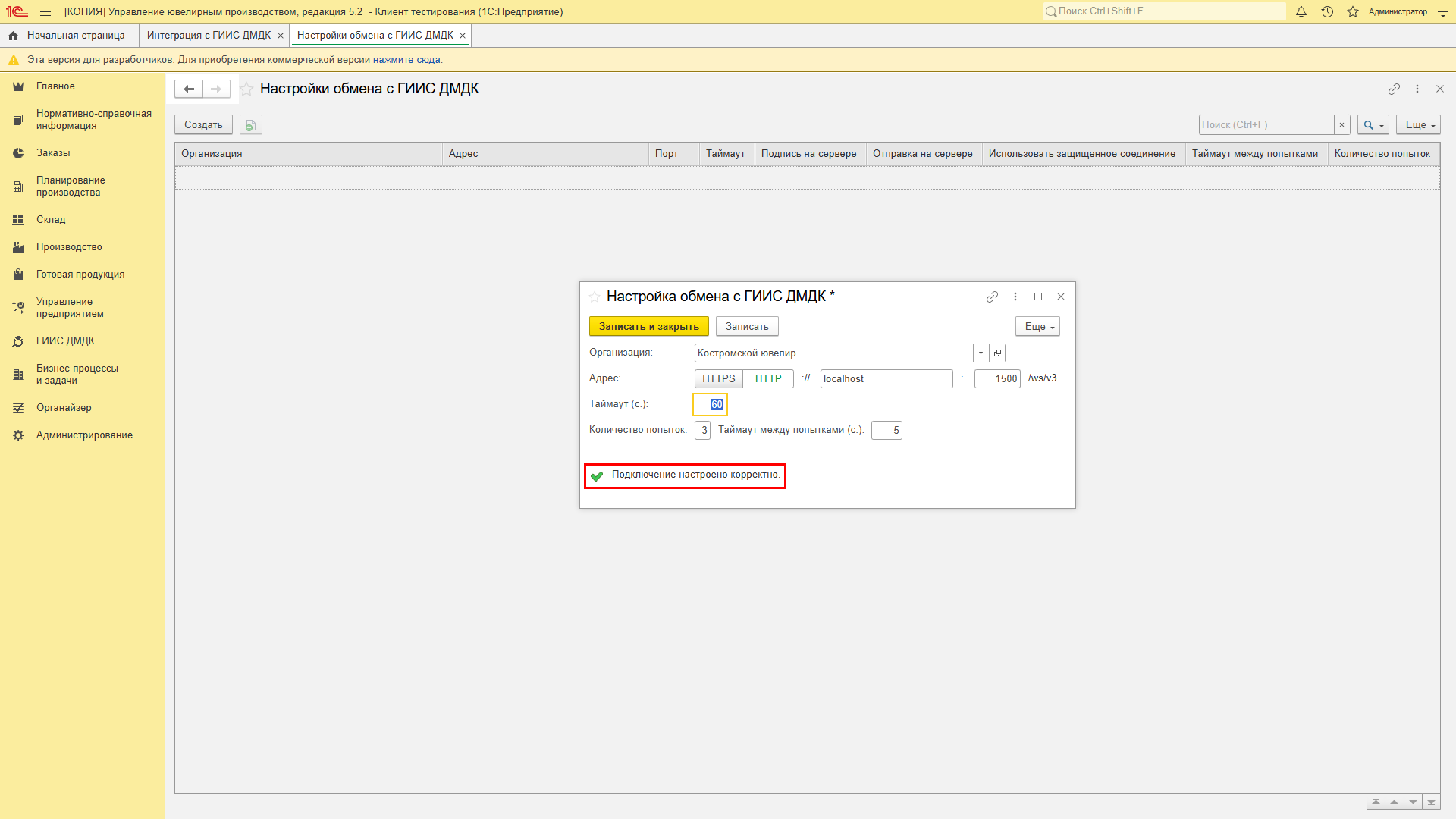The width and height of the screenshot is (1456, 819).
Task: Close the Настройки обмена с ГИИС ДМДК tab
Action: click(x=463, y=36)
